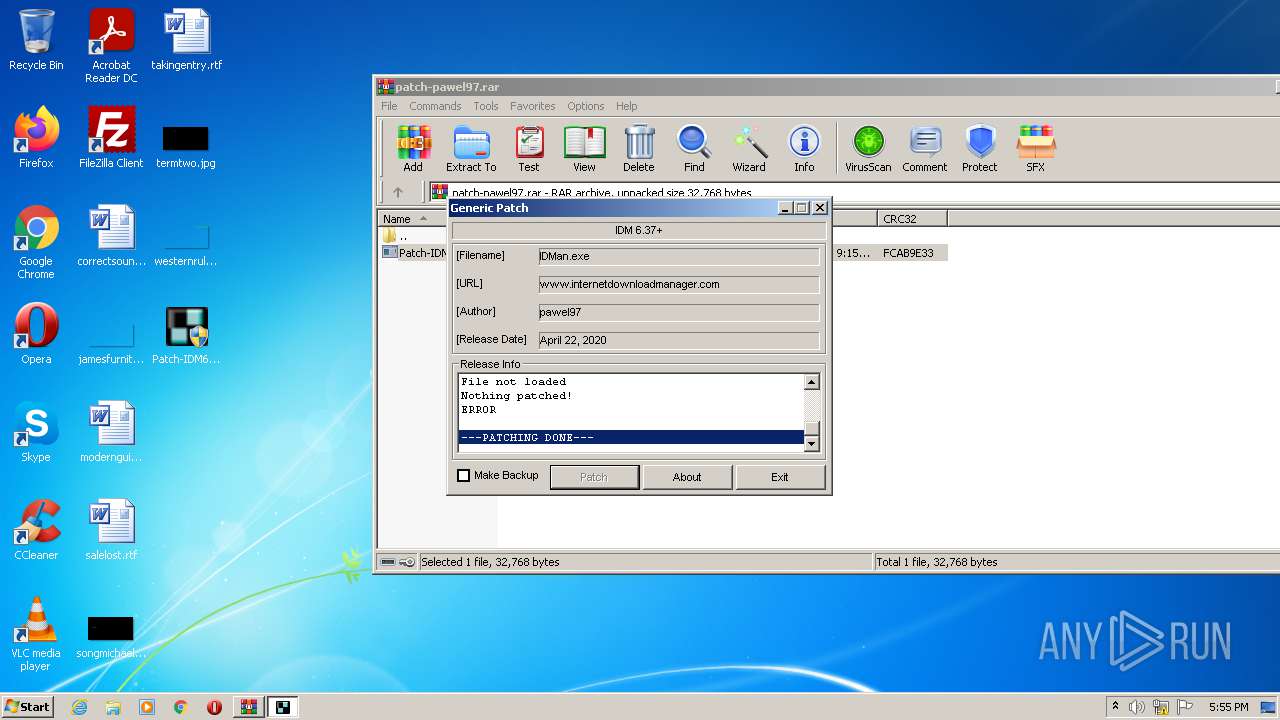The width and height of the screenshot is (1280, 720).
Task: Open Windows Explorer from taskbar
Action: (113, 707)
